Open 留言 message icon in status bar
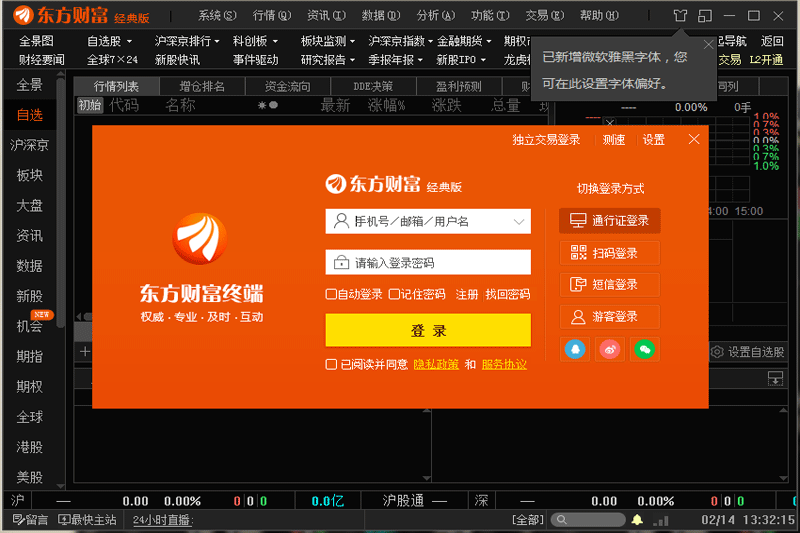Image resolution: width=800 pixels, height=533 pixels. coord(28,520)
